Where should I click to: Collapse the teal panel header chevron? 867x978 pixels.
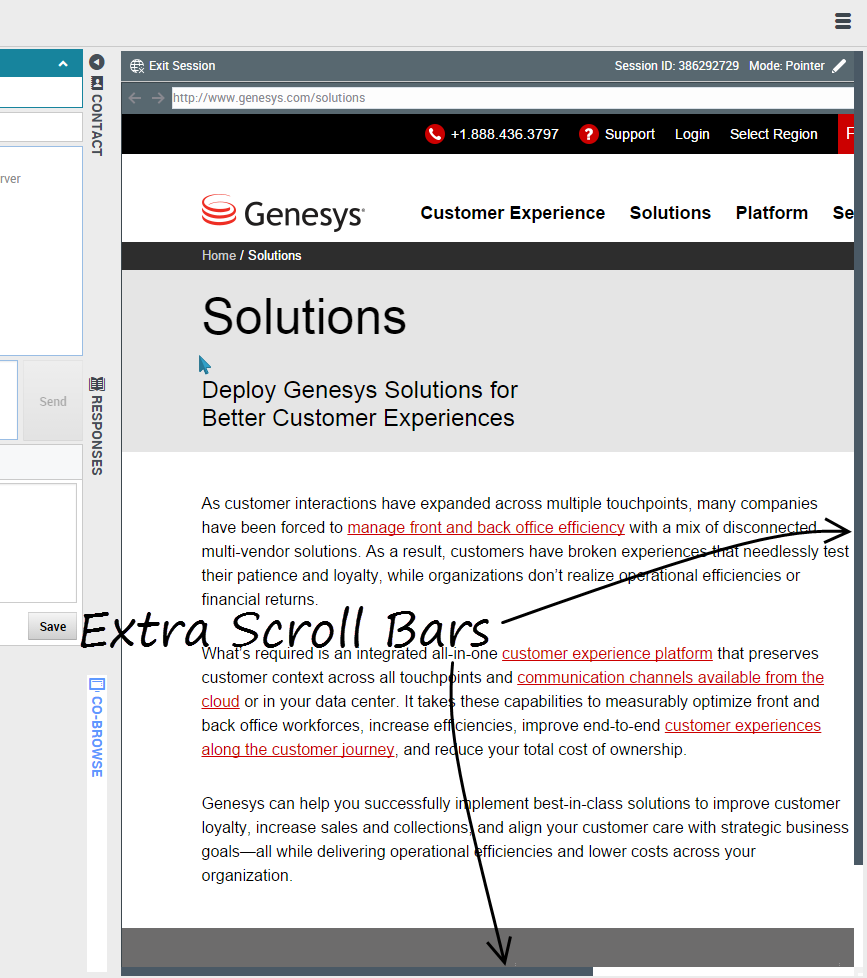point(63,64)
